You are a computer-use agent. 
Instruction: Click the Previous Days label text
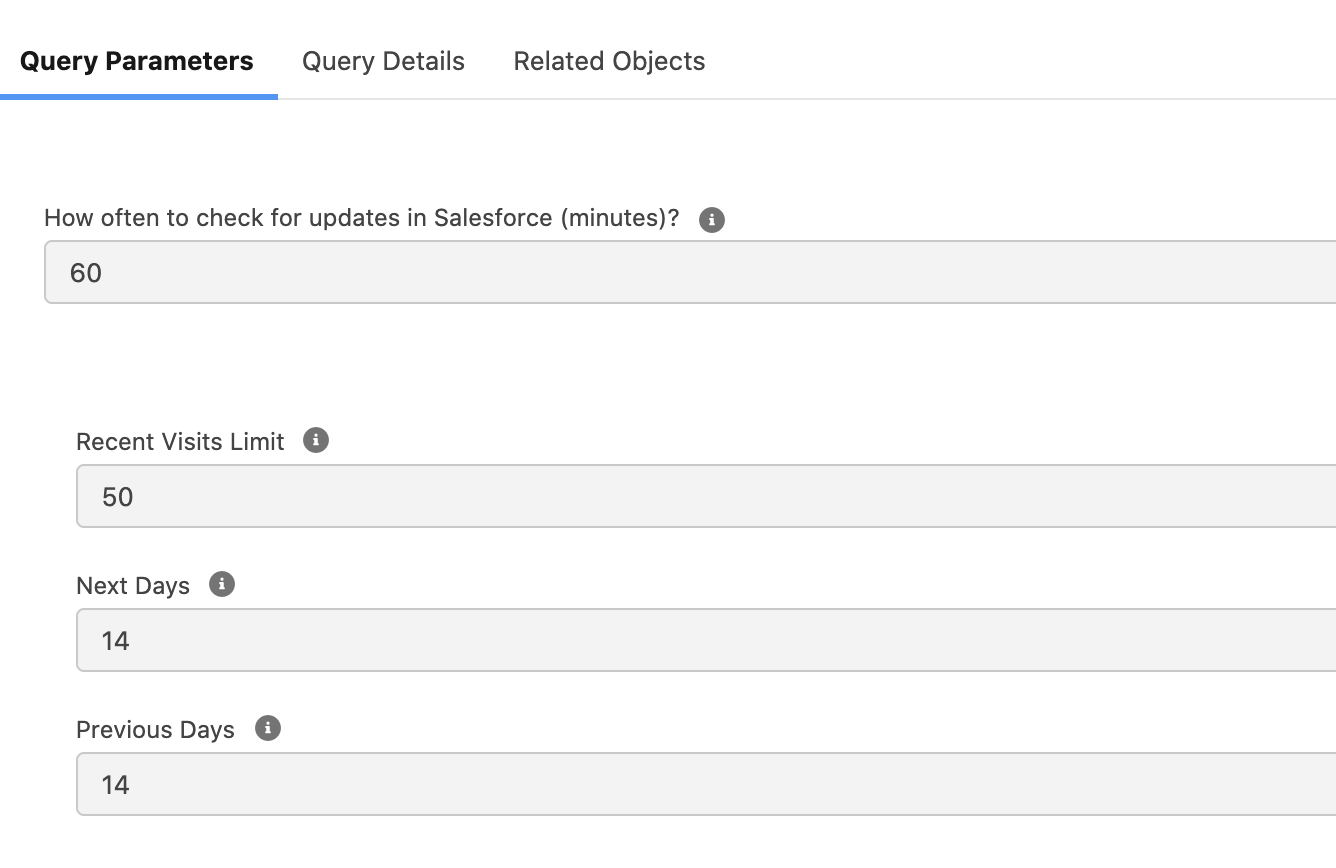(x=155, y=730)
